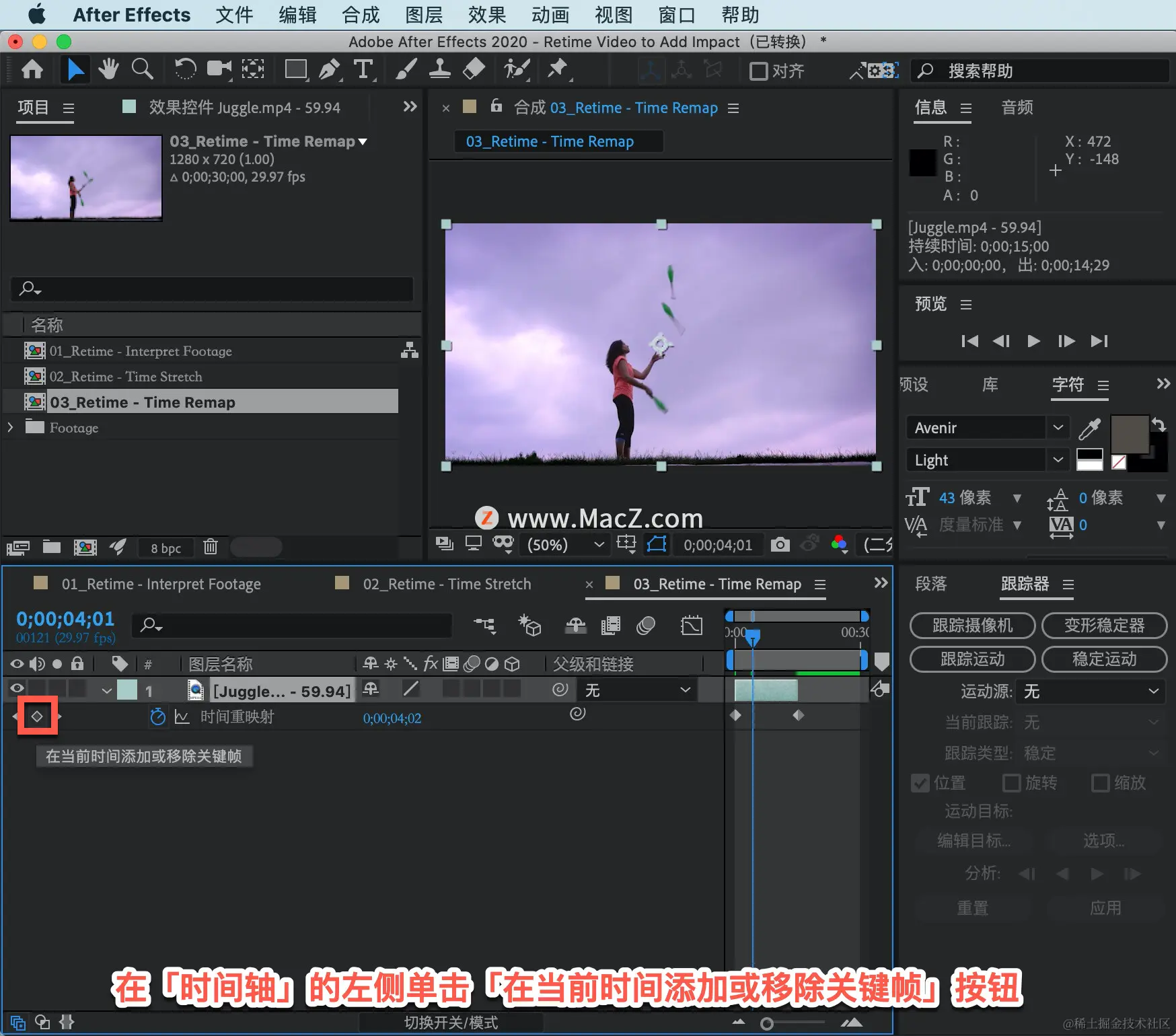
Task: Open the 文件 menu
Action: [234, 15]
